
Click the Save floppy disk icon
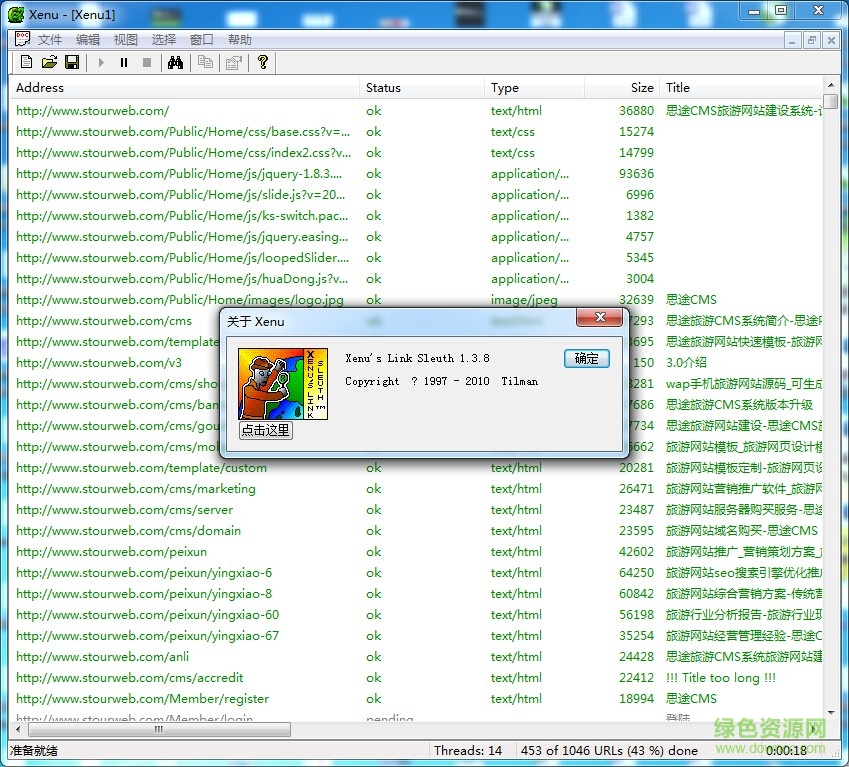click(72, 63)
